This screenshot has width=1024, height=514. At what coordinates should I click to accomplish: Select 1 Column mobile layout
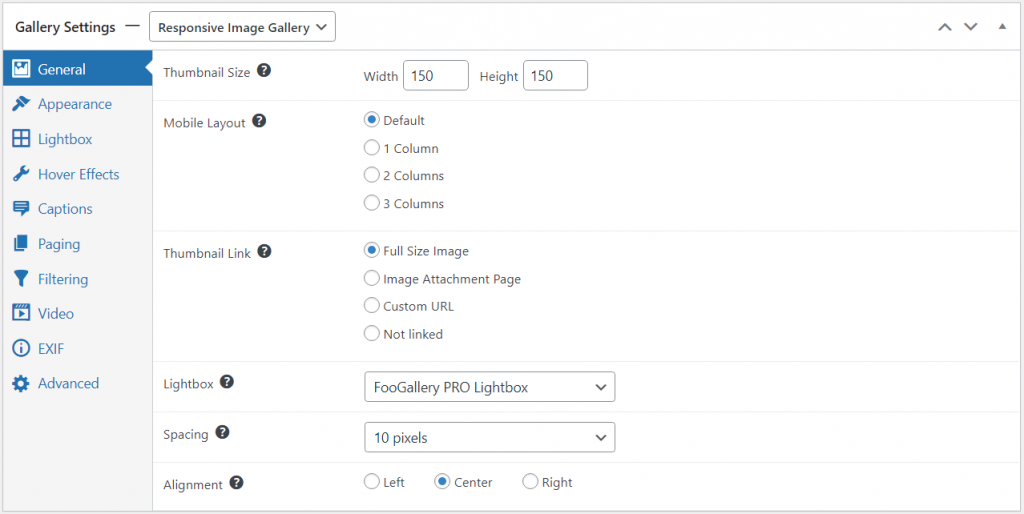click(x=372, y=148)
